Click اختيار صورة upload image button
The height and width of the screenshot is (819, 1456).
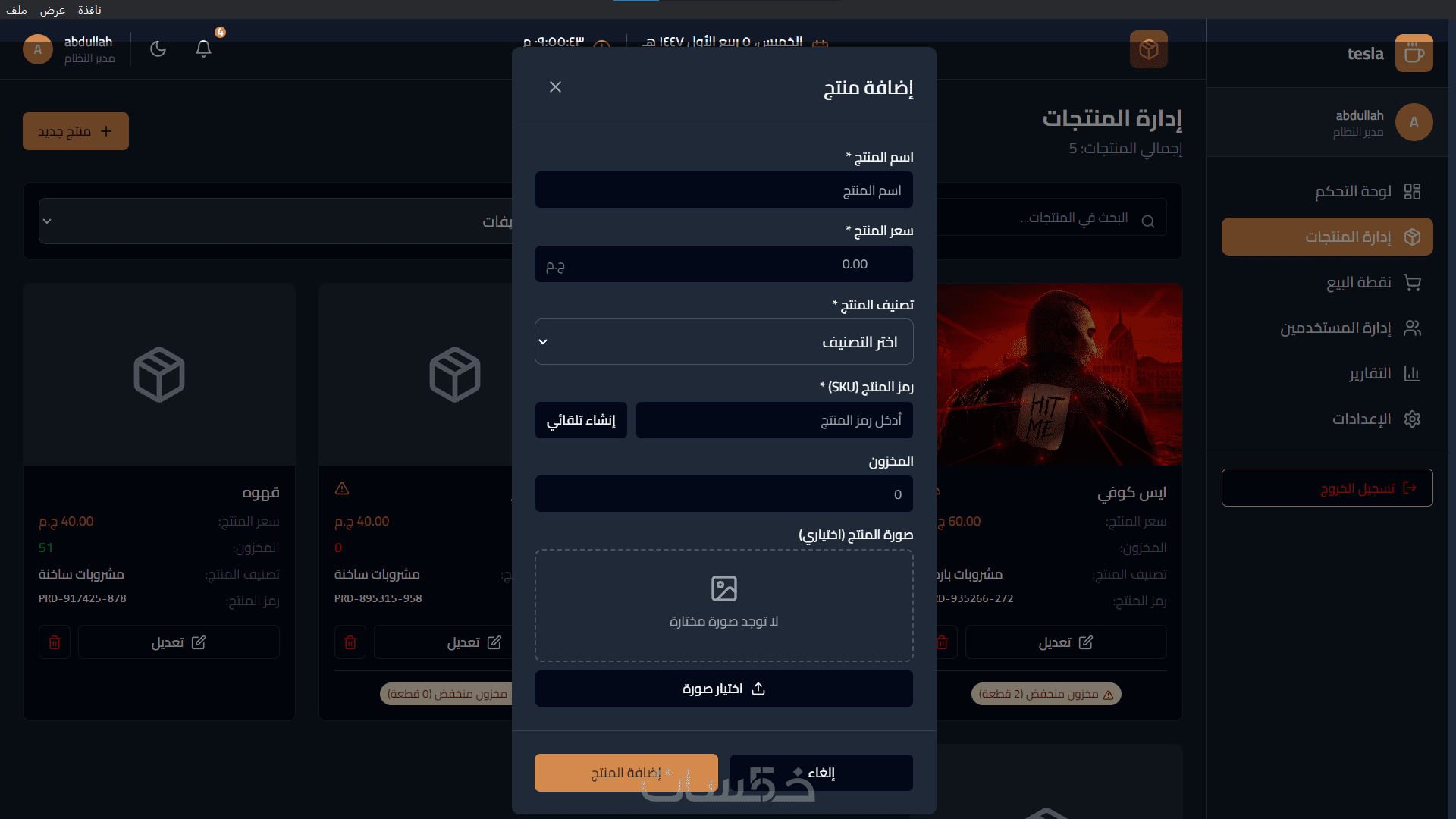point(723,689)
